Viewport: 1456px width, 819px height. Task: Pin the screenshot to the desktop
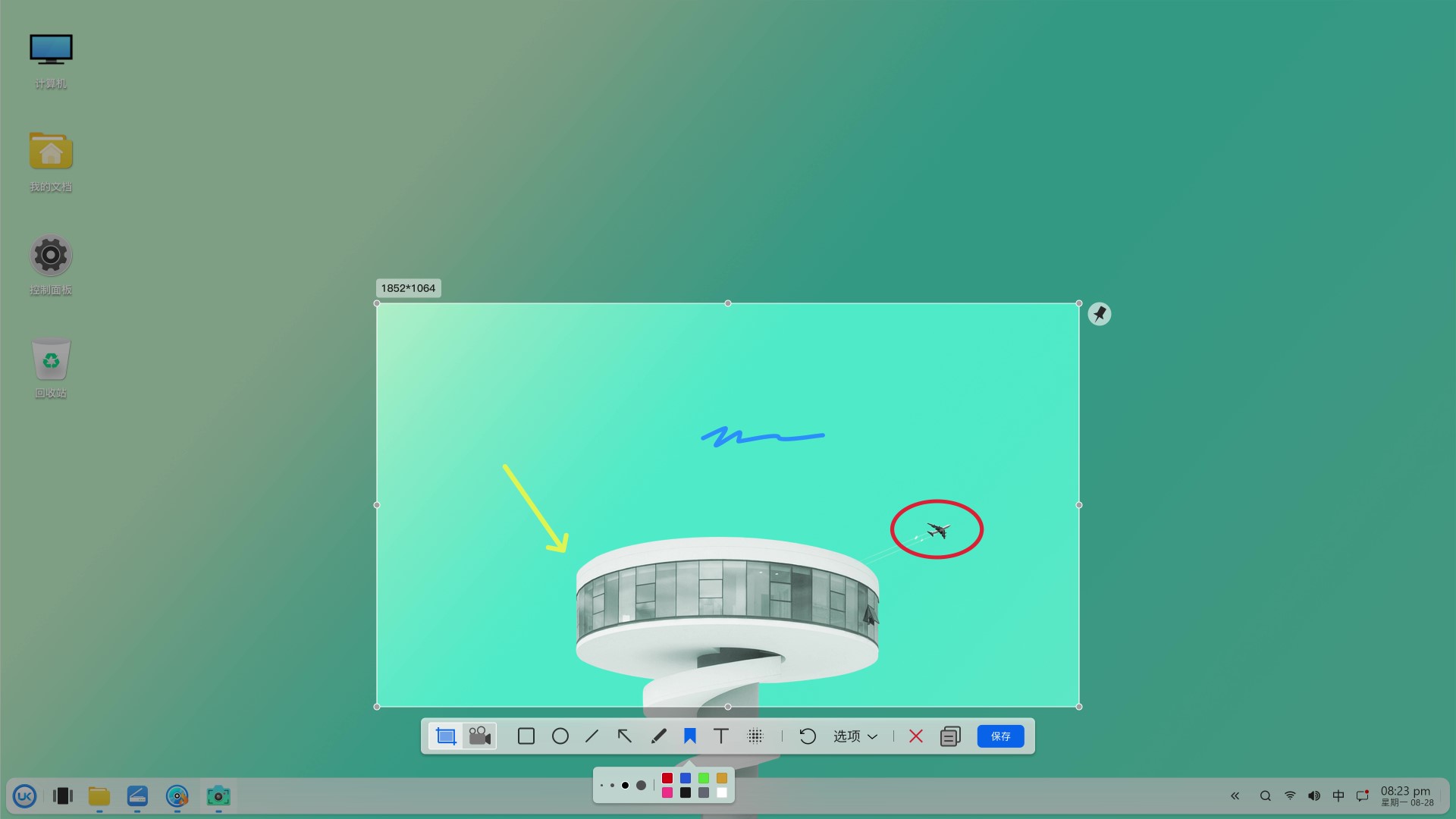tap(1100, 314)
